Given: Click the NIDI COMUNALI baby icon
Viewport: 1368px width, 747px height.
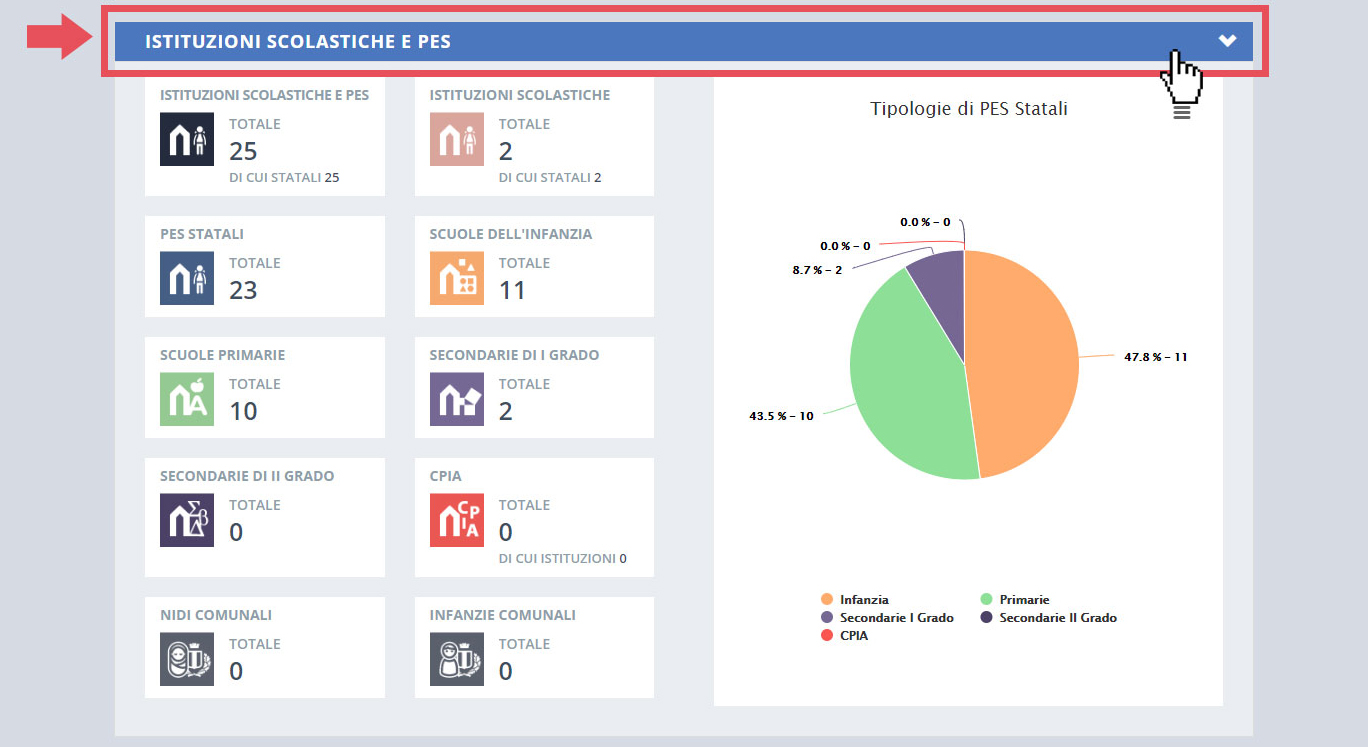Looking at the screenshot, I should click(x=187, y=659).
